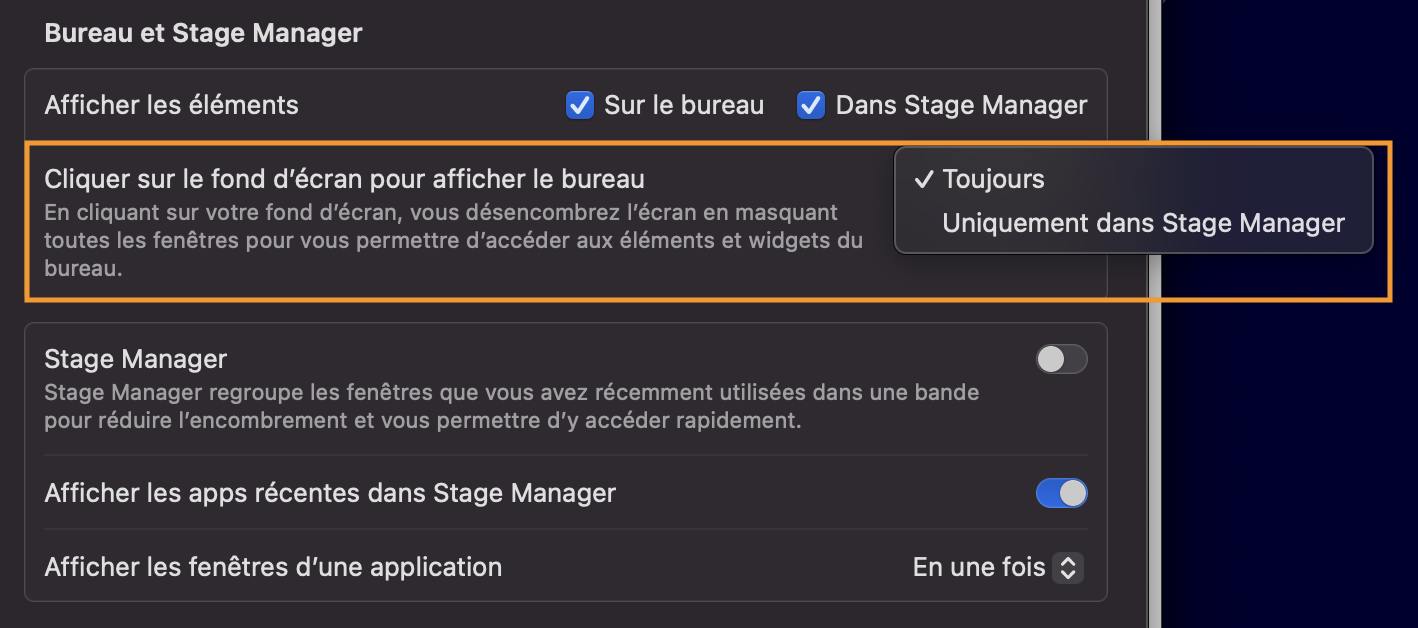Click the "Bureau et Stage Manager" heading

click(x=203, y=33)
